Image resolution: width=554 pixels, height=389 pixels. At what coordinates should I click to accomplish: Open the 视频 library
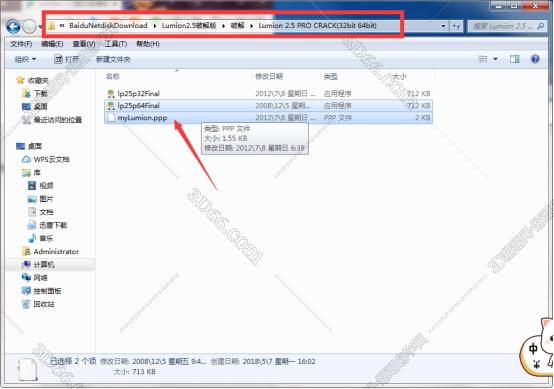46,186
